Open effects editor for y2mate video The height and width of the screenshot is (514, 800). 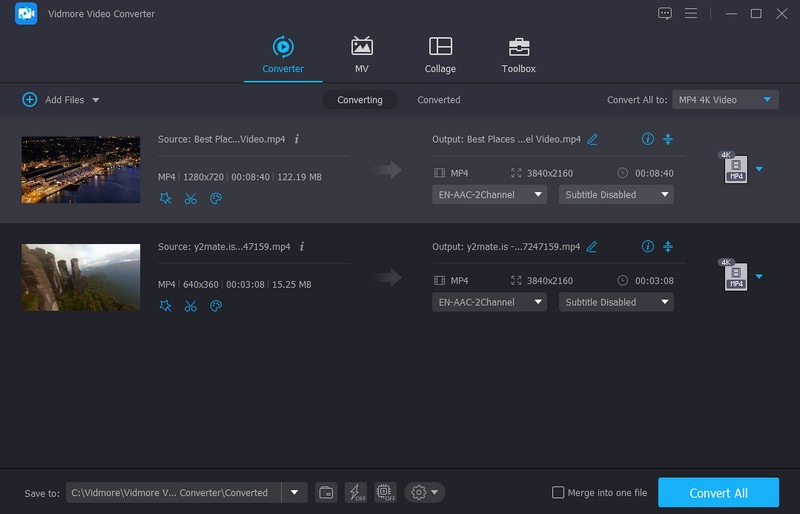[x=165, y=306]
